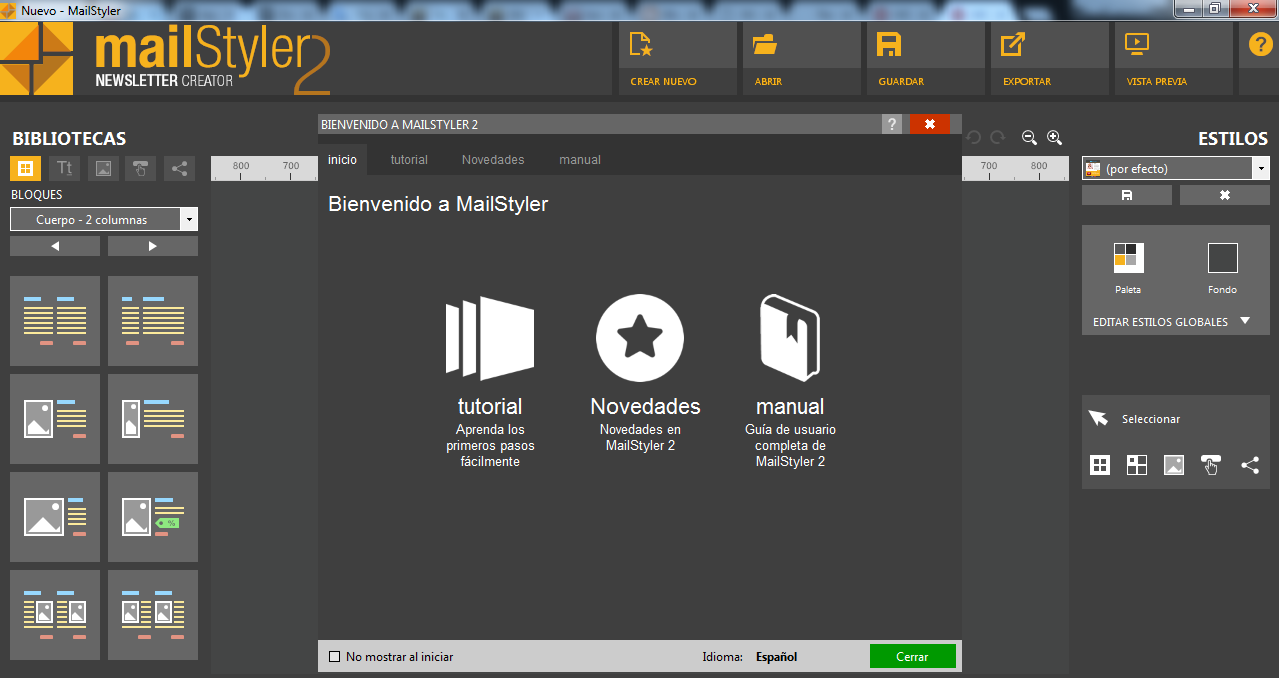Open the '(por efecto)' style dropdown
1279x678 pixels.
click(x=1176, y=168)
